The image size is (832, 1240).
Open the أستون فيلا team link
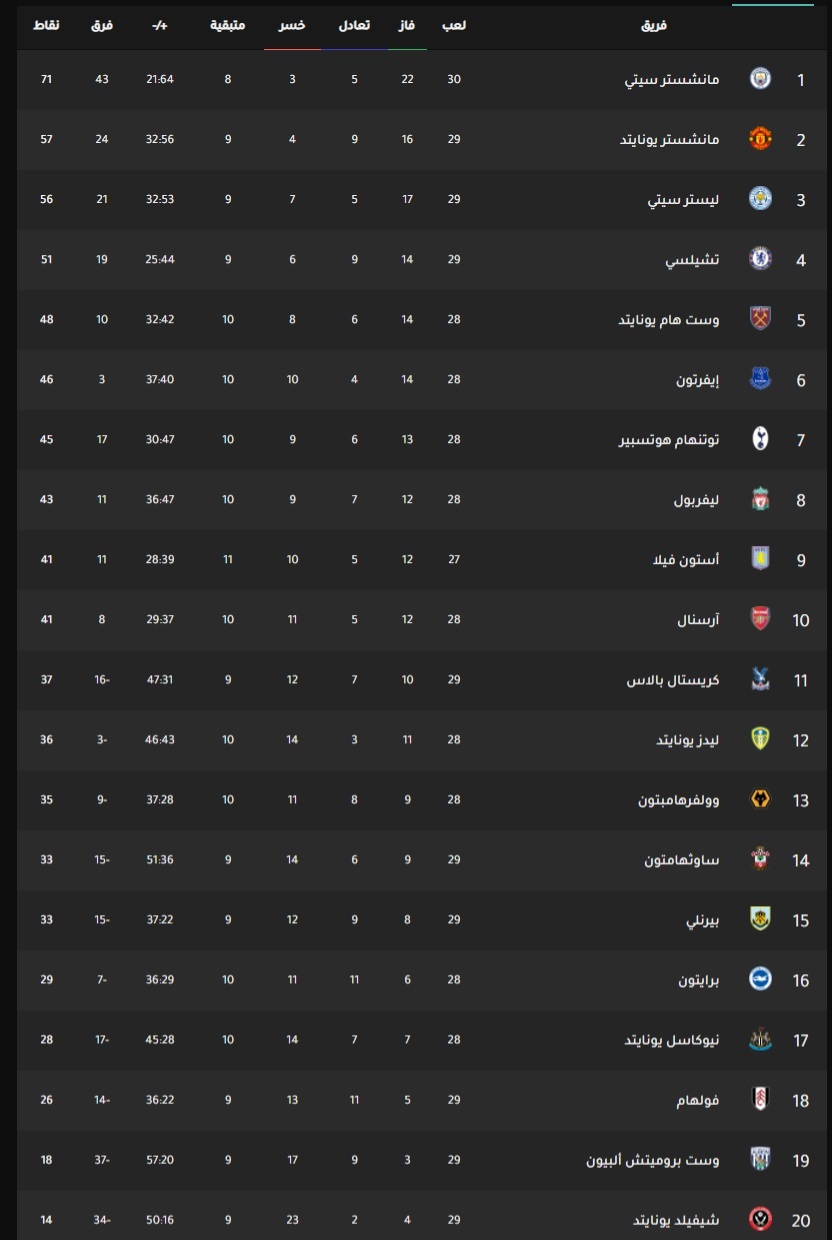point(685,559)
